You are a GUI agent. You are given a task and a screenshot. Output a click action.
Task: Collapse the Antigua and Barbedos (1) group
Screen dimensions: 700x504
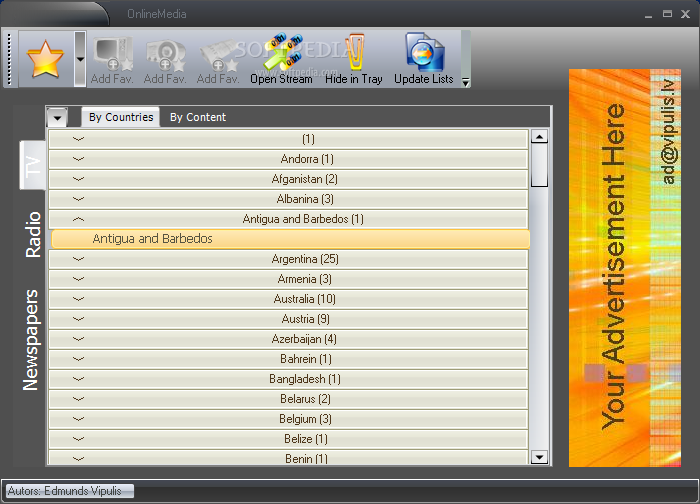coord(288,219)
